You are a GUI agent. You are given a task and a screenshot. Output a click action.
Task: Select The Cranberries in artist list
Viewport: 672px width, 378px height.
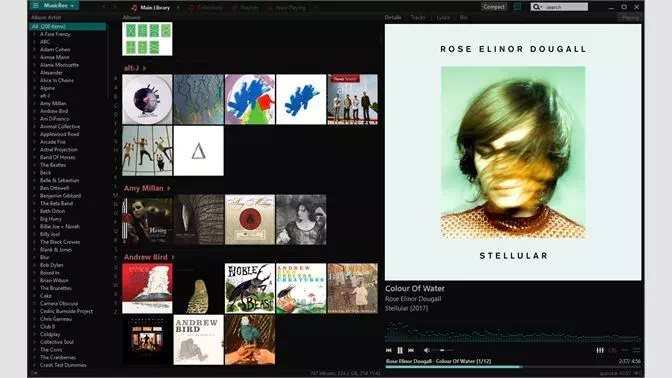[58, 357]
